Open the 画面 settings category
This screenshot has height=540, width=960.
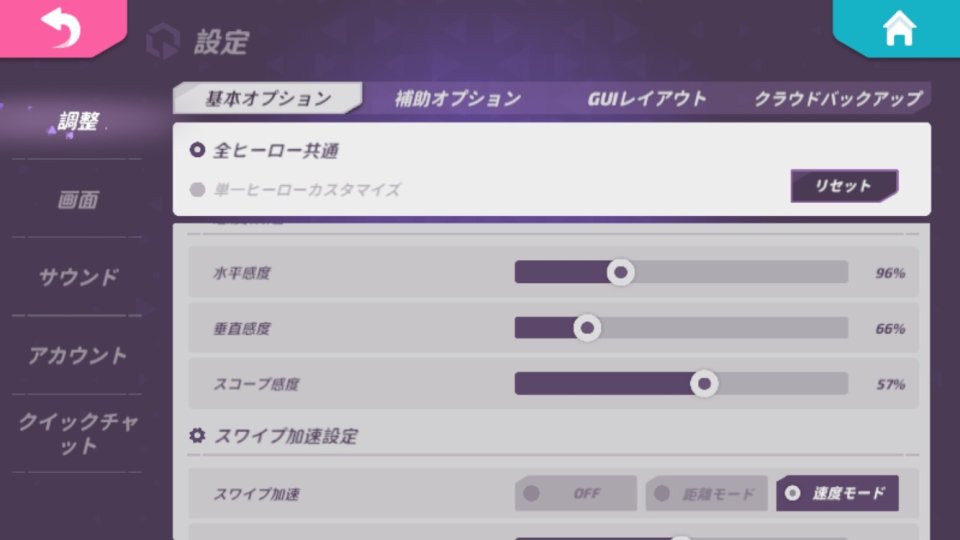tap(78, 200)
